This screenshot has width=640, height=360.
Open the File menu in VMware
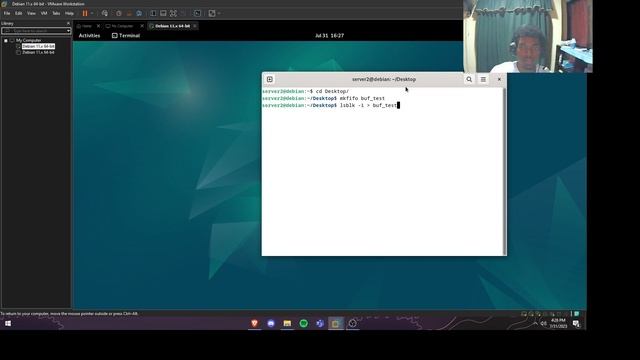click(7, 13)
